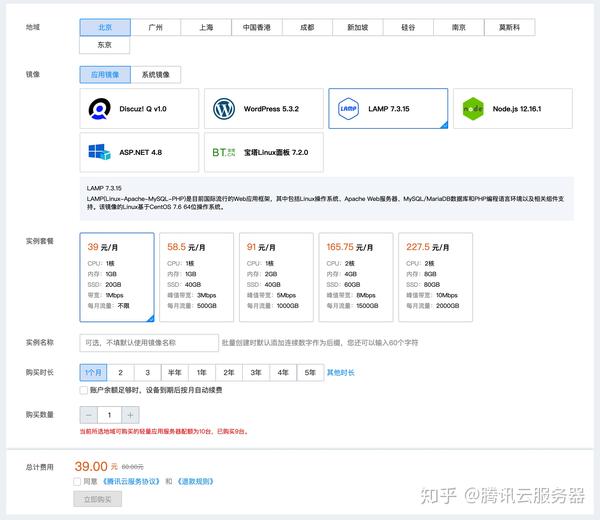Select 3年 purchase duration
Image resolution: width=600 pixels, height=520 pixels.
256,372
